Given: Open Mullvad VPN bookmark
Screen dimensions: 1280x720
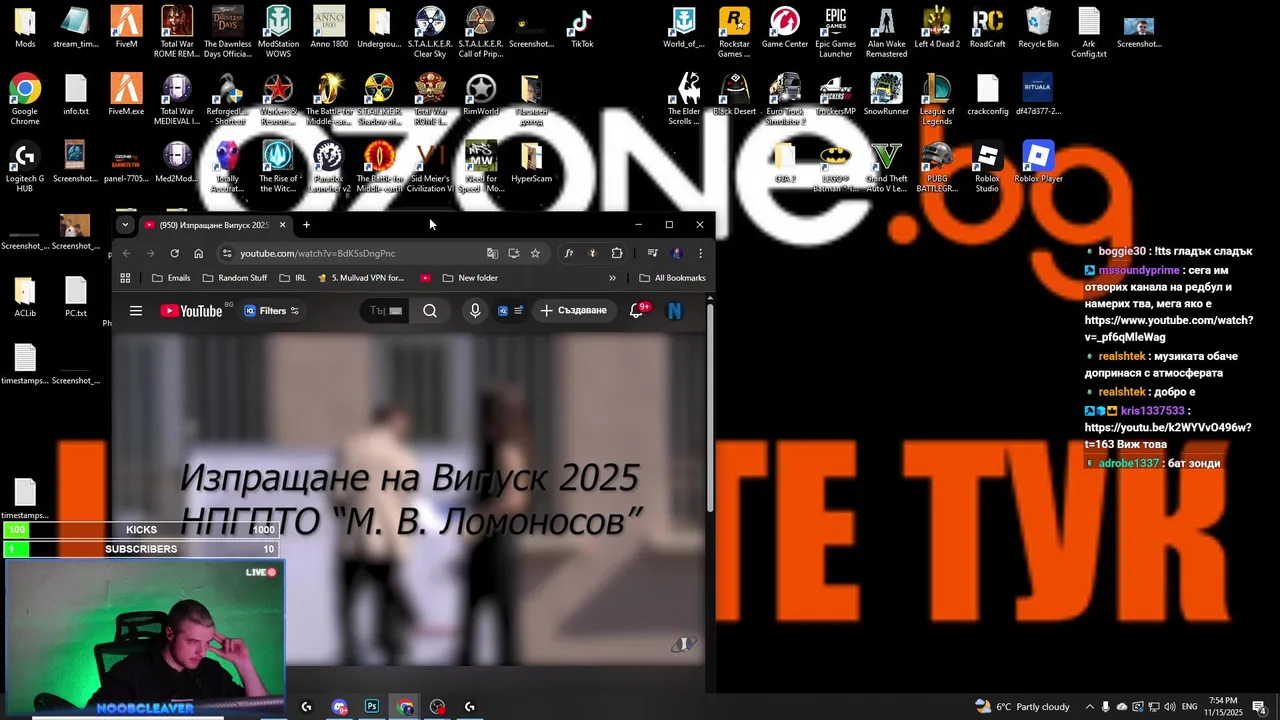Looking at the screenshot, I should coord(362,278).
